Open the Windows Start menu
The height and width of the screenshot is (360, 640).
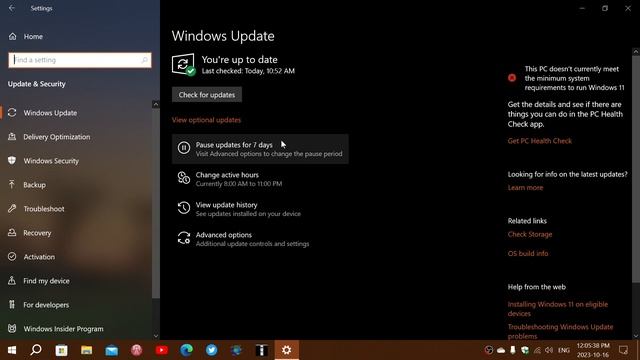pyautogui.click(x=12, y=350)
